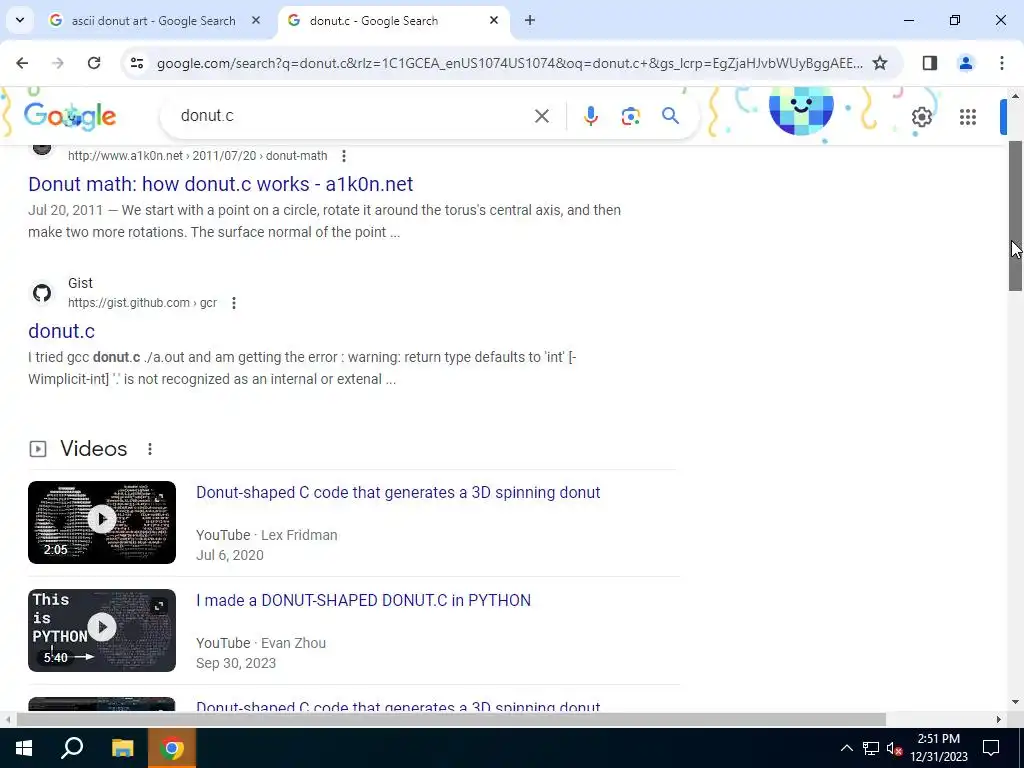Screen dimensions: 1024x768
Task: Play the Lex Fridman donut video thumbnail
Action: point(102,522)
